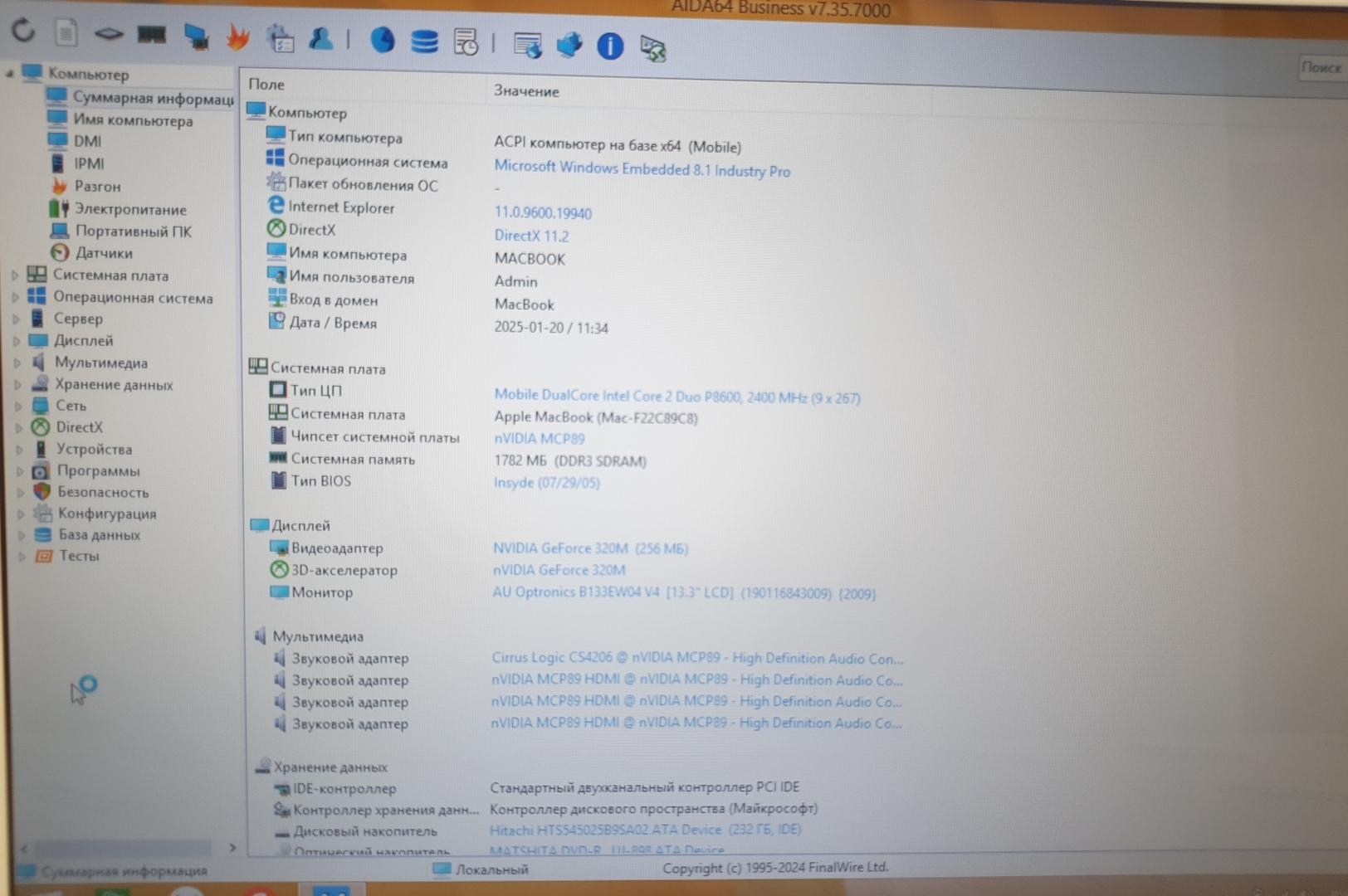Image resolution: width=1348 pixels, height=896 pixels.
Task: Click Локальный in the status bar
Action: (481, 869)
